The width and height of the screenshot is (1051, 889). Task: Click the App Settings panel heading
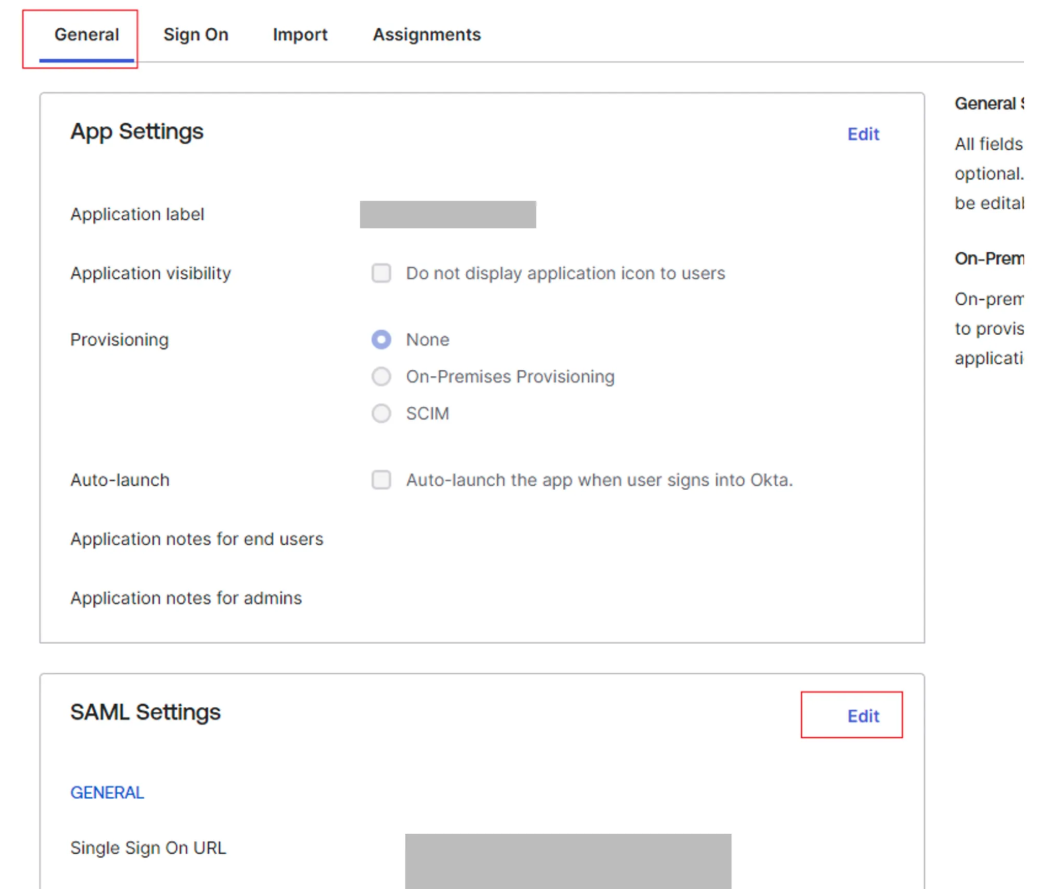click(136, 131)
